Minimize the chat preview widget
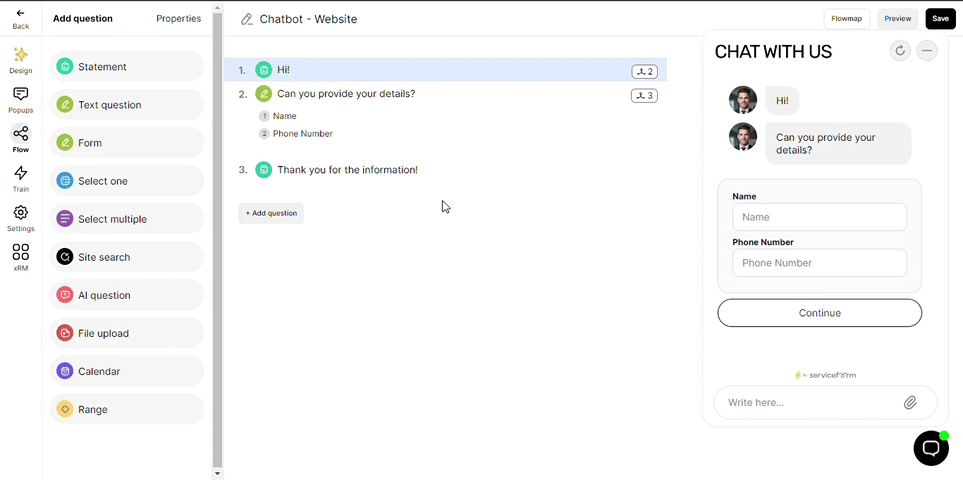Viewport: 963px width, 480px height. pyautogui.click(x=927, y=51)
